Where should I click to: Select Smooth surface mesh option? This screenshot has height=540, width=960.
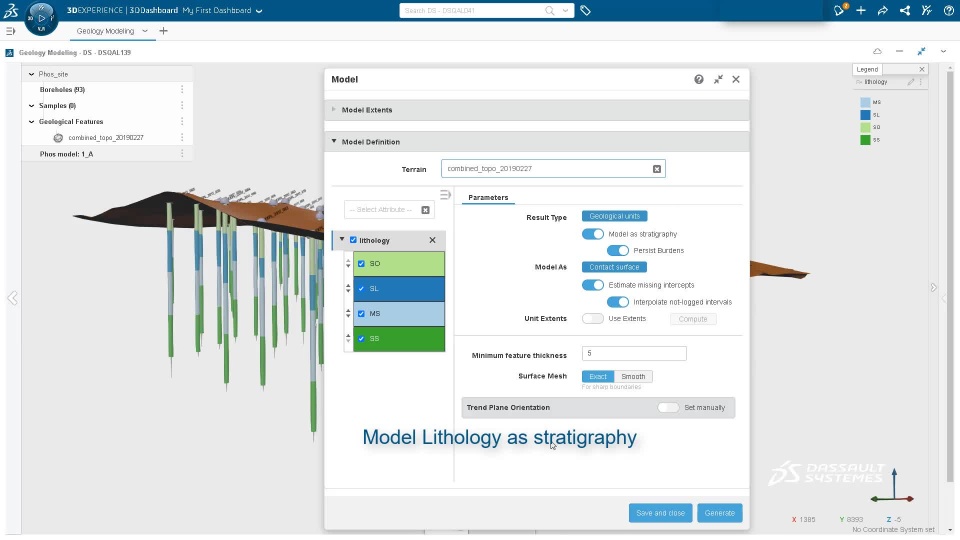point(633,377)
